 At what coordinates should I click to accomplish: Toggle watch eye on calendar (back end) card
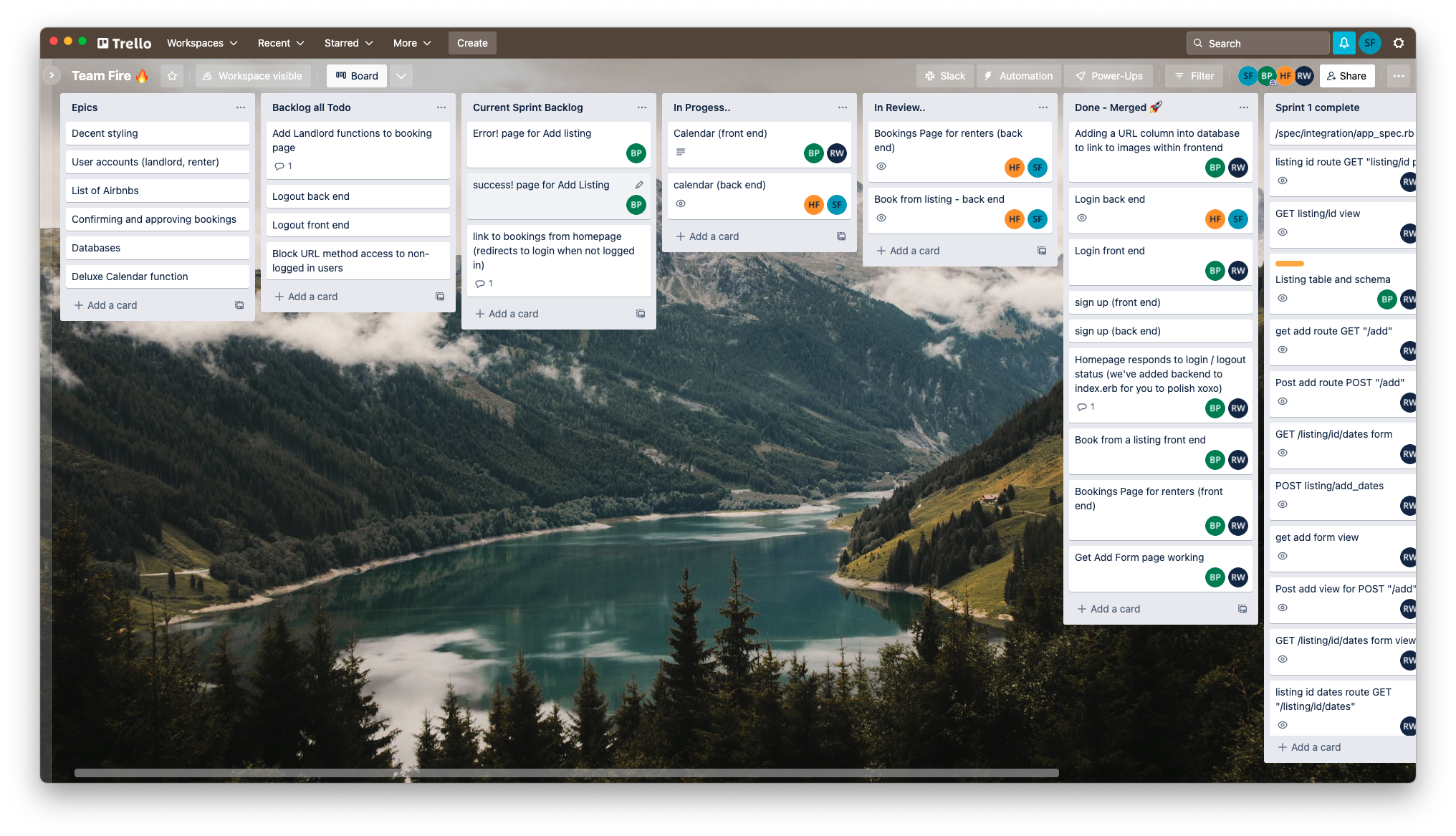[681, 203]
